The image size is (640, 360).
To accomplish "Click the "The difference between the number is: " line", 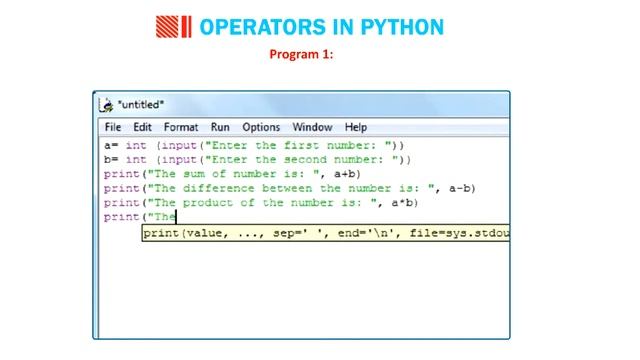I will point(290,189).
